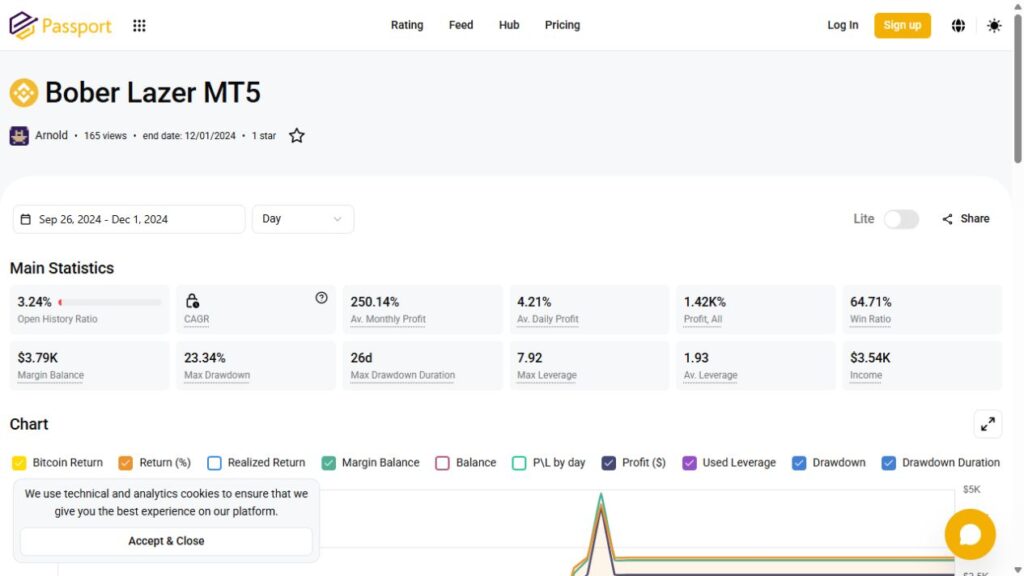Open the apps grid menu icon
1024x576 pixels.
pyautogui.click(x=139, y=25)
